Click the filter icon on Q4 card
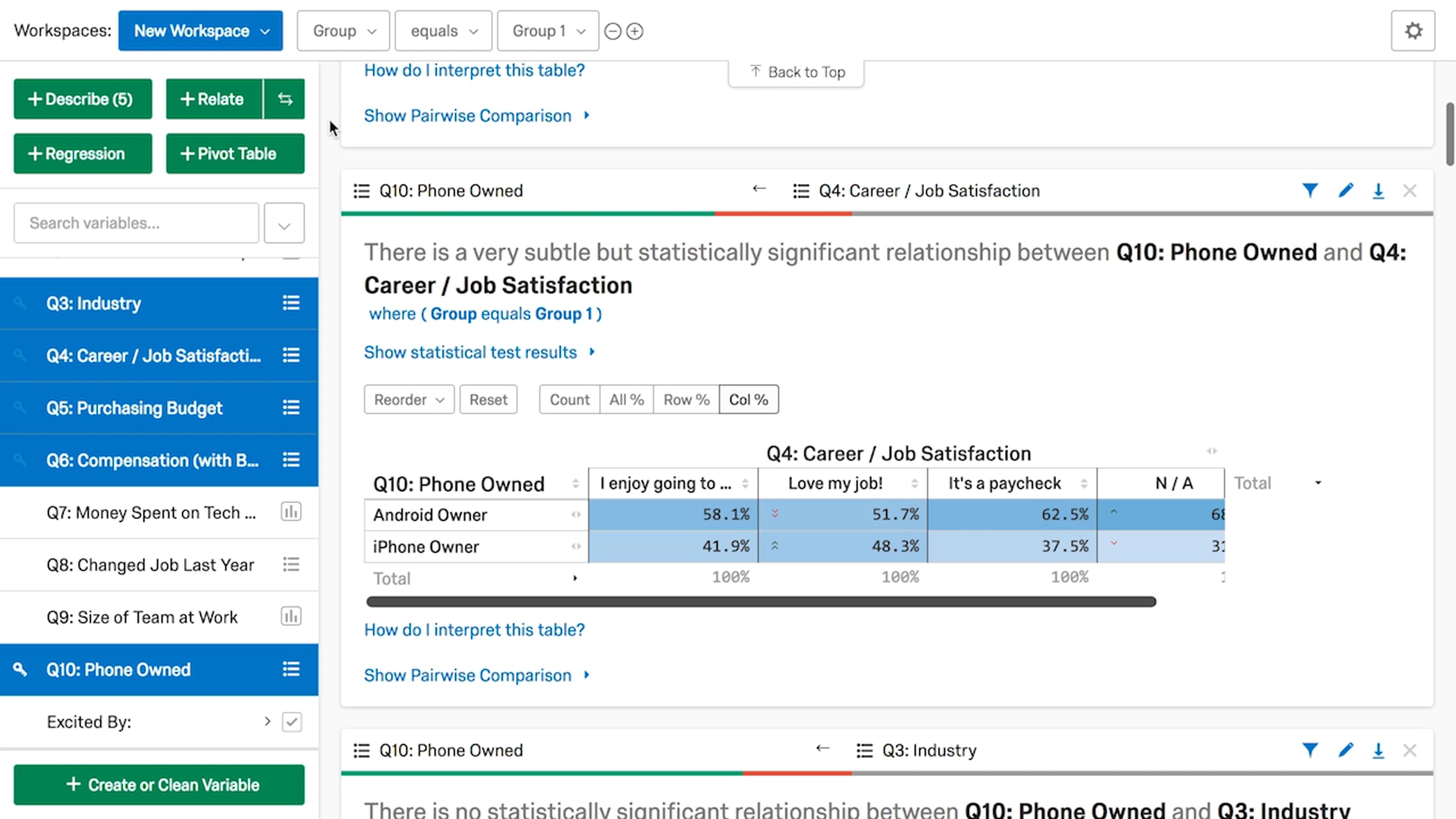 pos(1310,190)
